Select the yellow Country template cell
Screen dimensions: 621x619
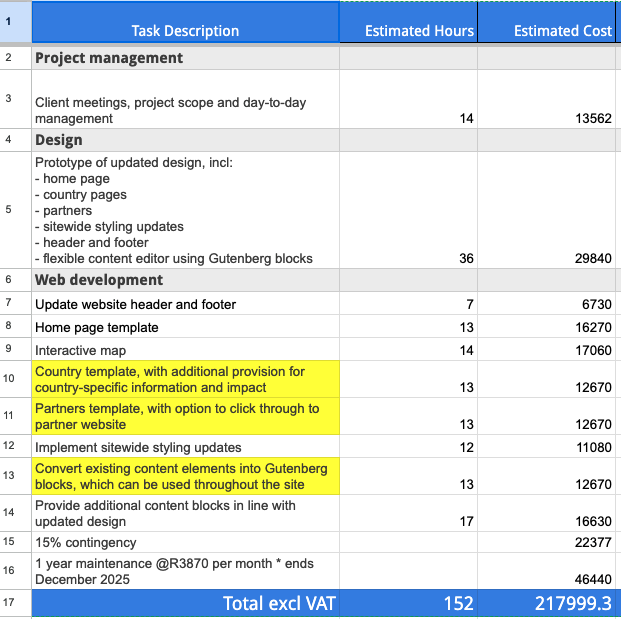point(186,379)
